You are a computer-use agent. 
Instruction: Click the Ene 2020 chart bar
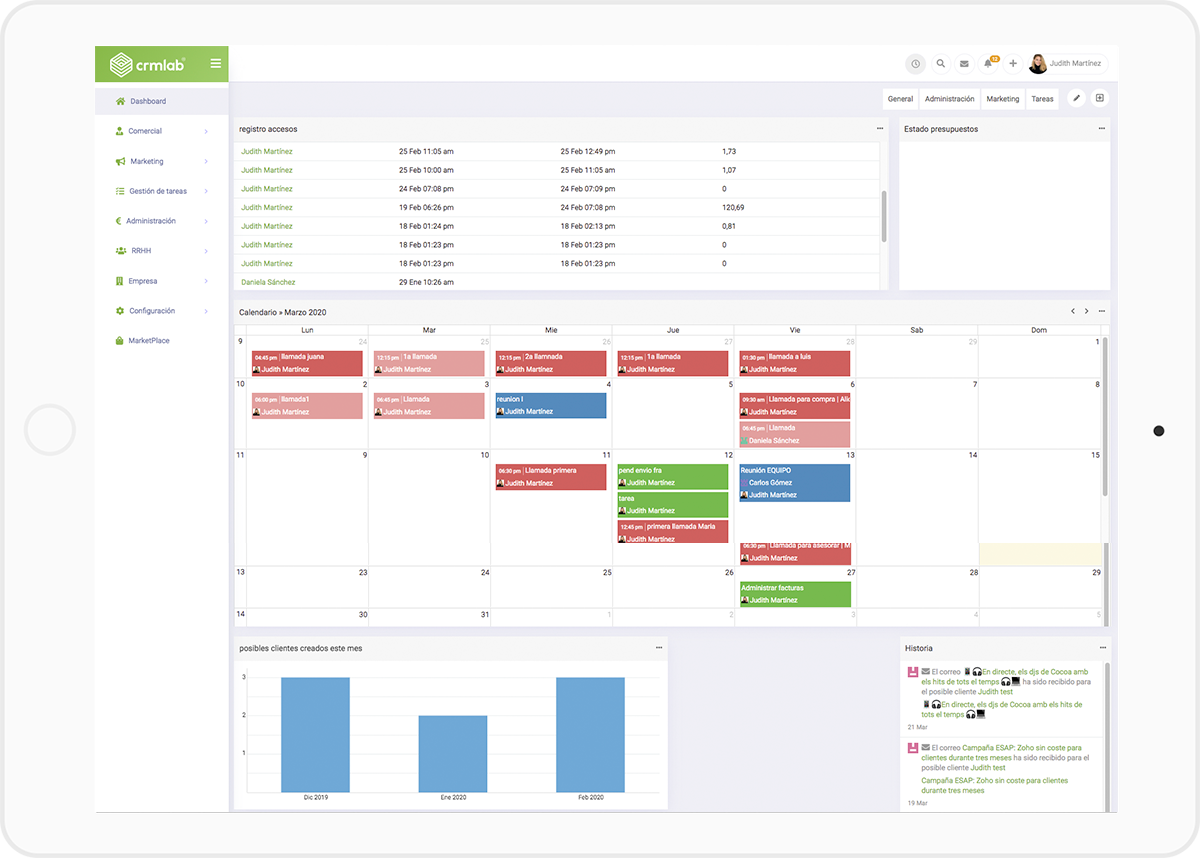453,754
